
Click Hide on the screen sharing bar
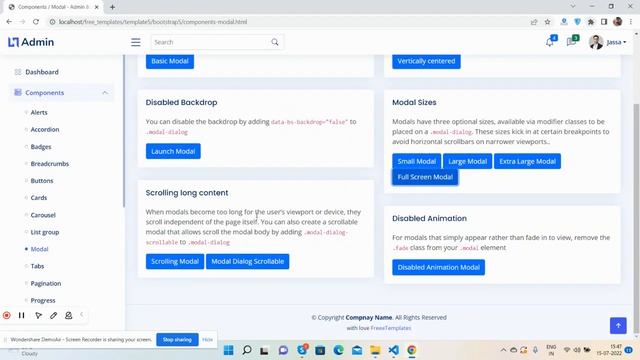[x=207, y=340]
